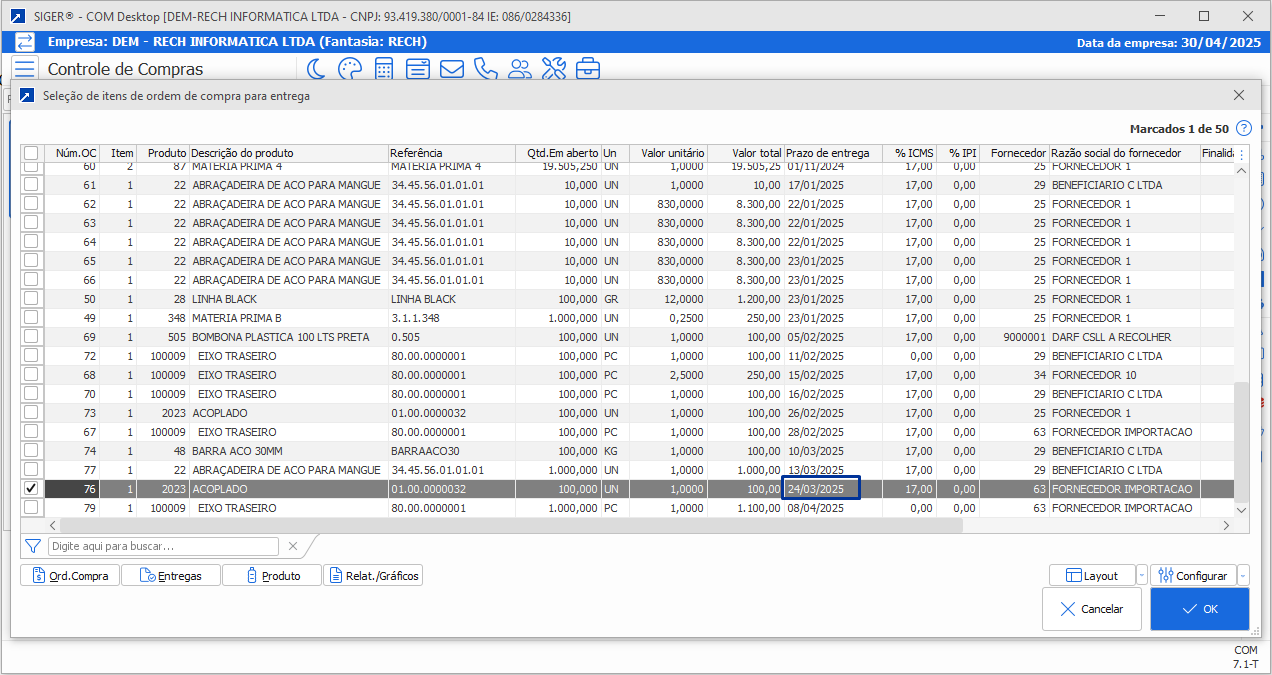The image size is (1272, 675).
Task: Click the envelope email icon
Action: (451, 69)
